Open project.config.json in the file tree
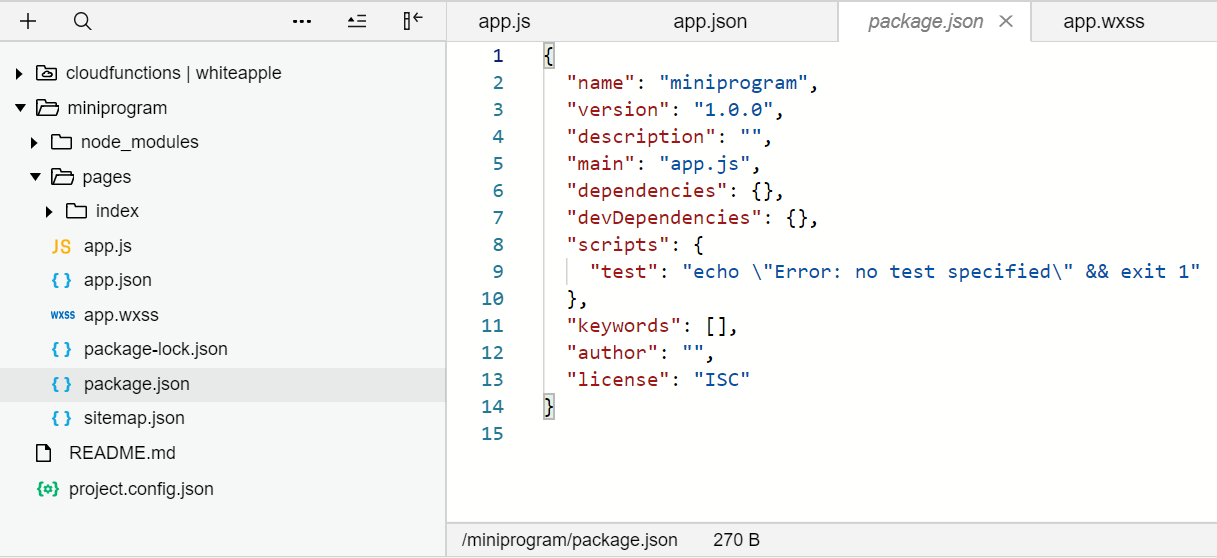Viewport: 1217px width, 558px height. click(141, 489)
